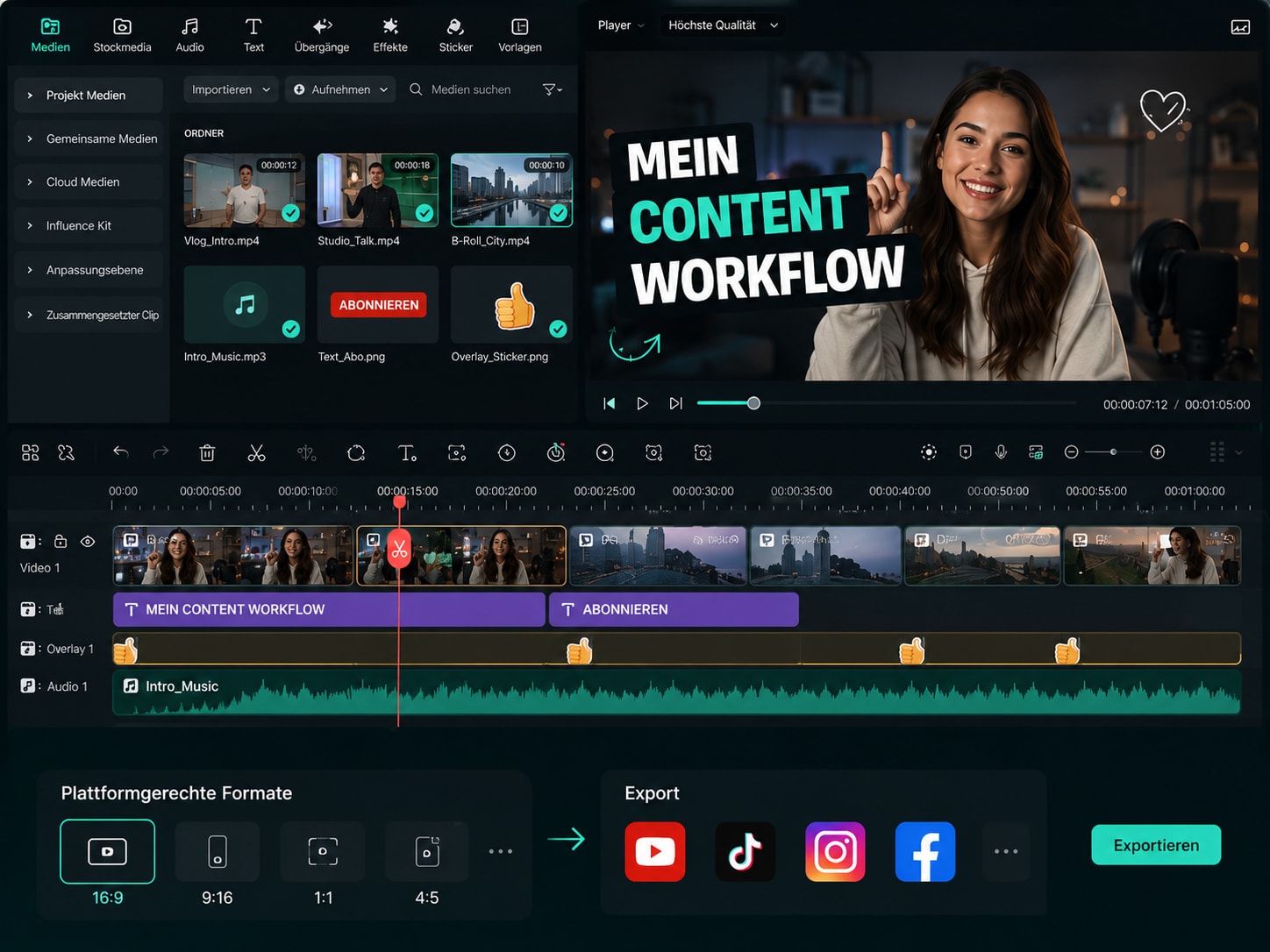
Task: Click the marker shield icon
Action: pyautogui.click(x=966, y=451)
